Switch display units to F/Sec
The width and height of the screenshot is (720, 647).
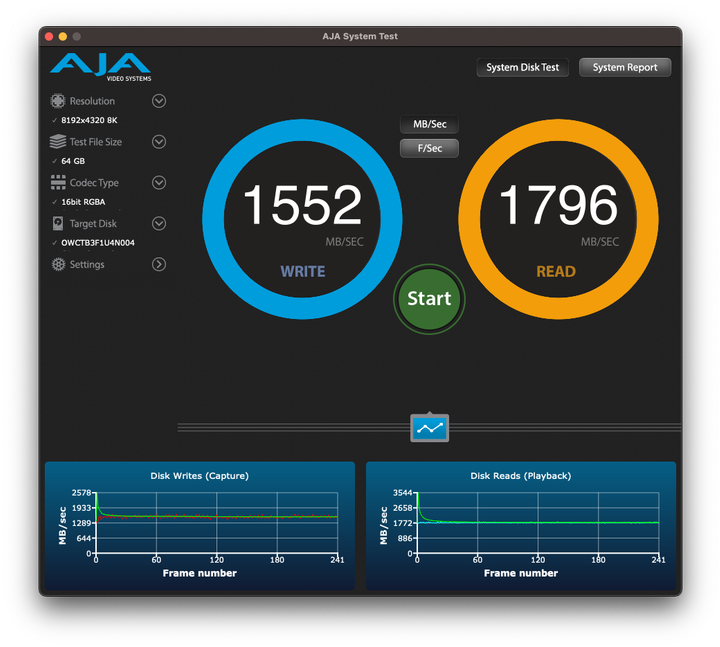tap(429, 148)
